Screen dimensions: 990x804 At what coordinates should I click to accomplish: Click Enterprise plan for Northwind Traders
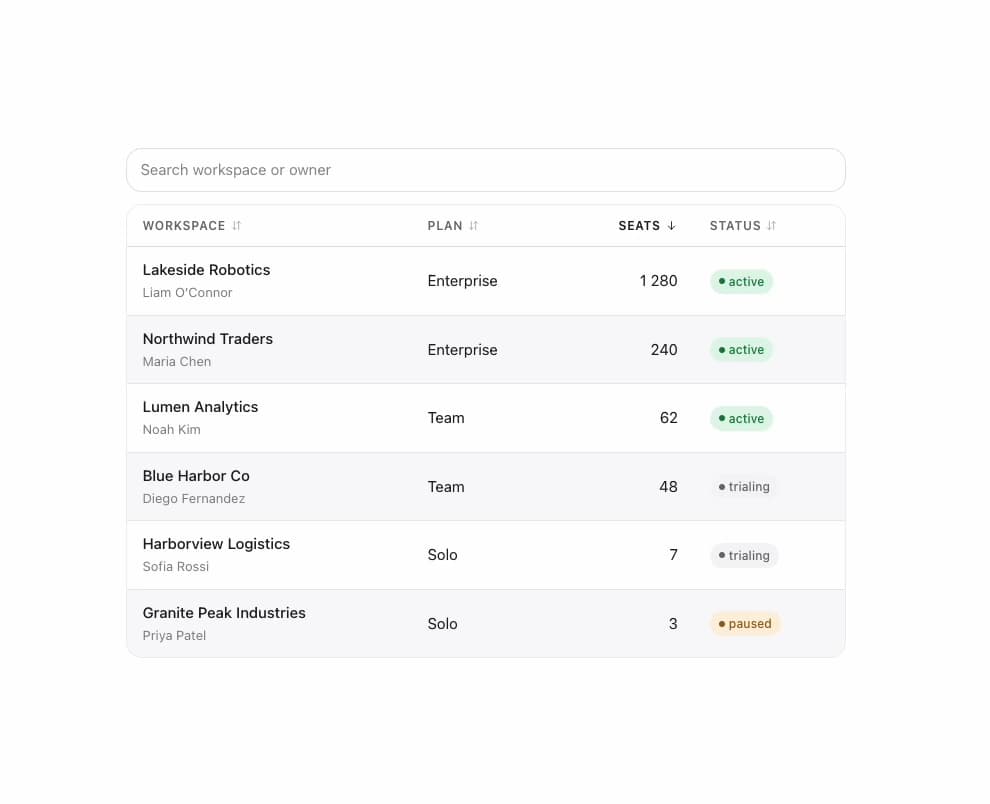point(462,349)
